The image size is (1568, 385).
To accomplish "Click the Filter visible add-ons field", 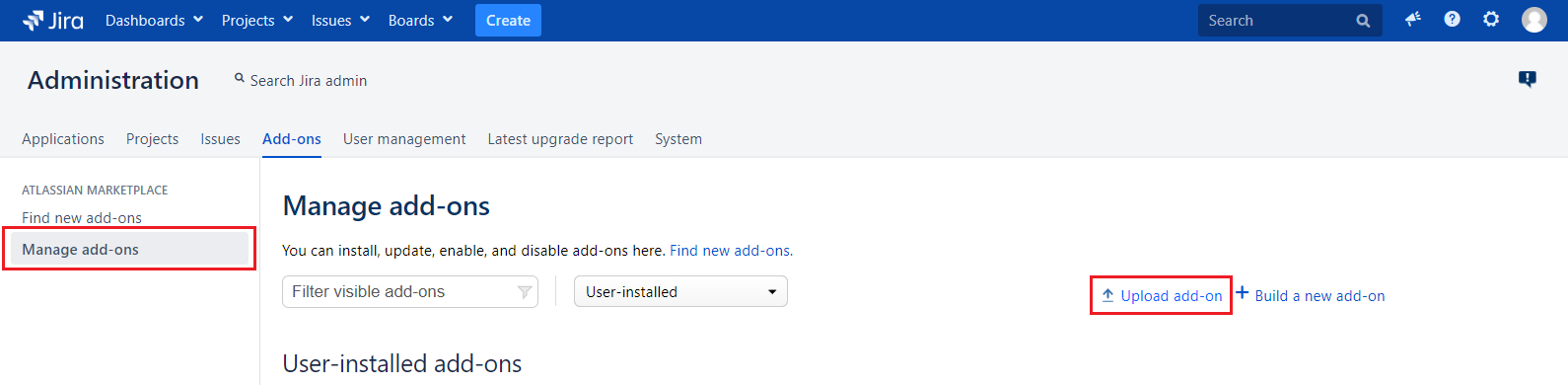I will tap(410, 291).
